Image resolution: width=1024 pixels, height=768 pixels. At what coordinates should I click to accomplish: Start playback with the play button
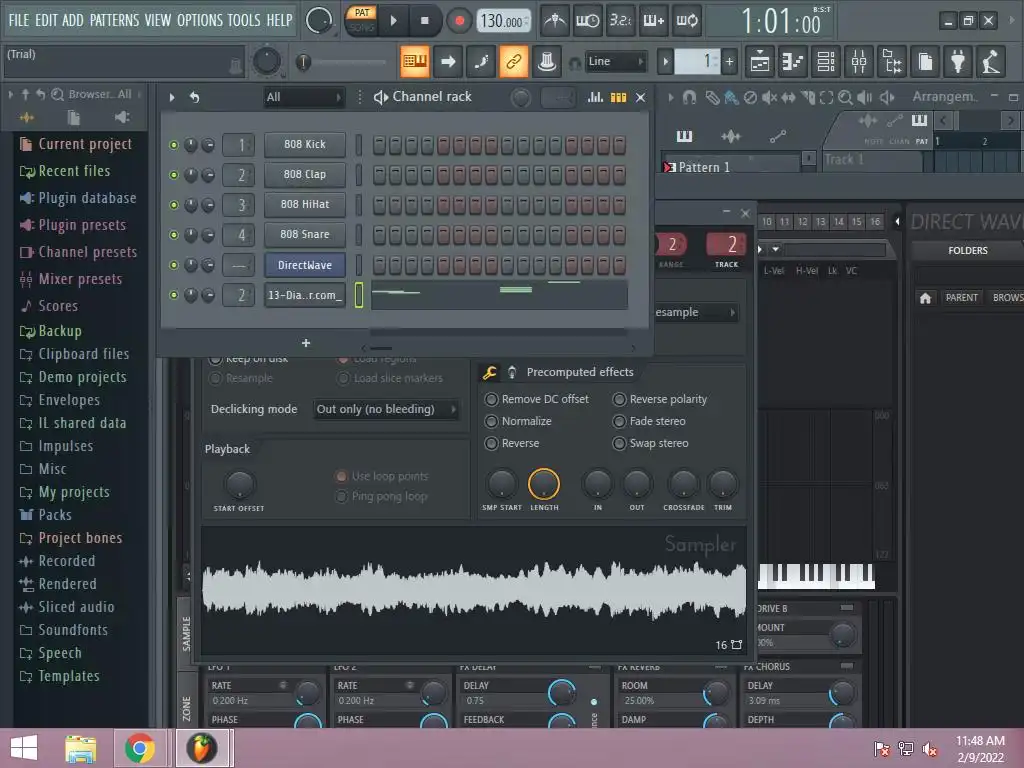tap(393, 21)
